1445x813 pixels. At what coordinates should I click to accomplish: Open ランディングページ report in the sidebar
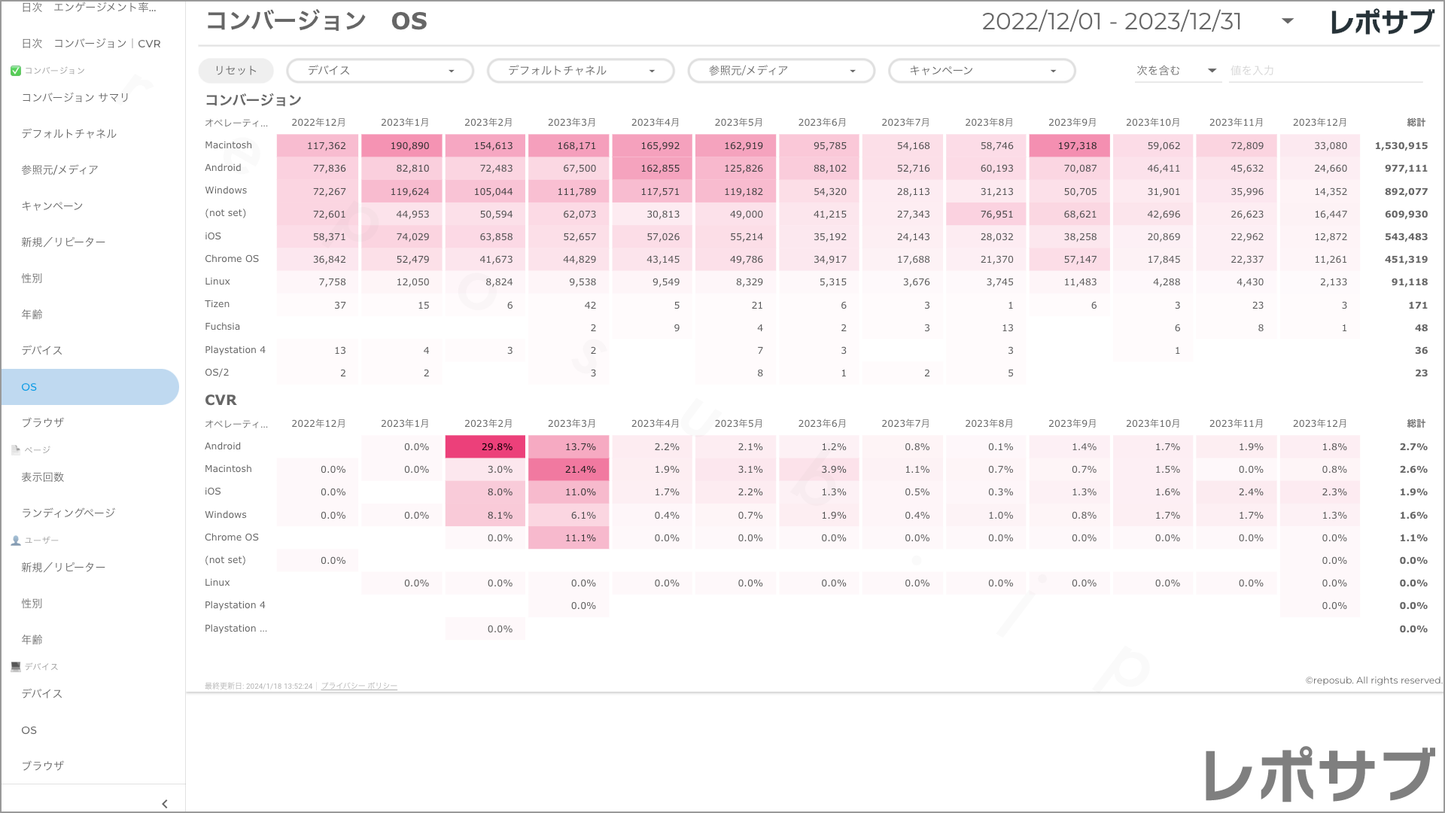pos(69,513)
